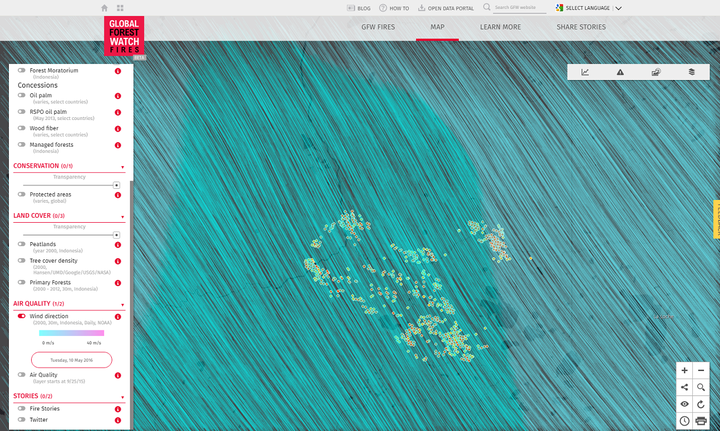Open the Blog link
The image size is (720, 431).
tap(359, 8)
